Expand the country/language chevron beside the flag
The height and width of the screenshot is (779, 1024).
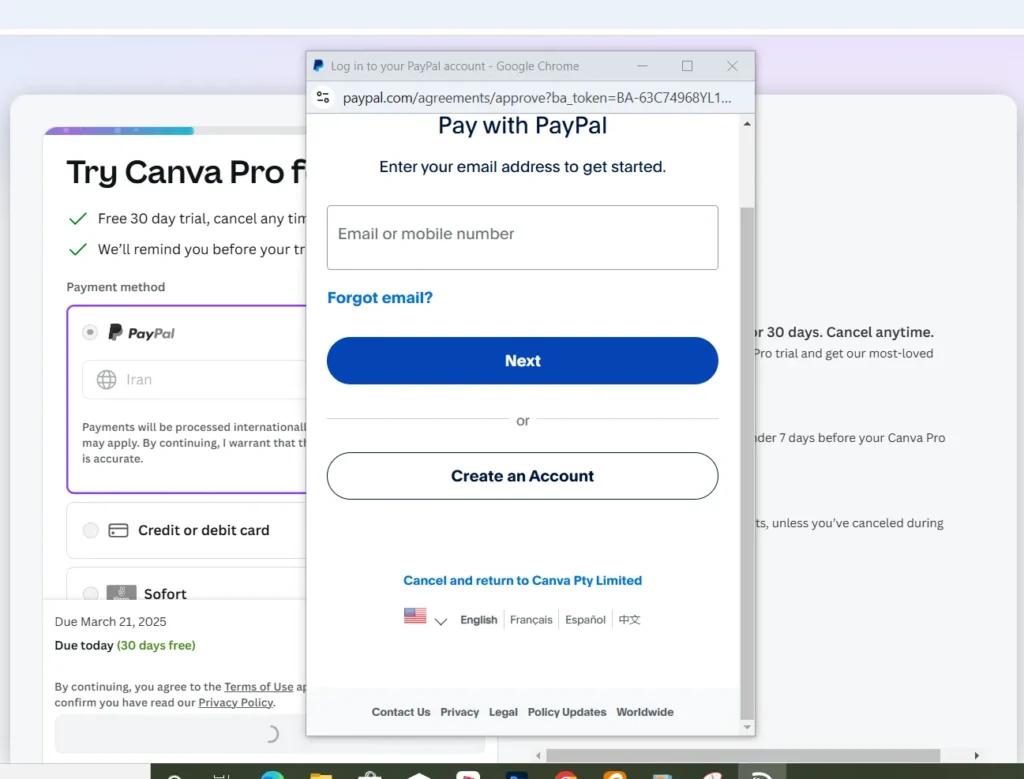[441, 621]
